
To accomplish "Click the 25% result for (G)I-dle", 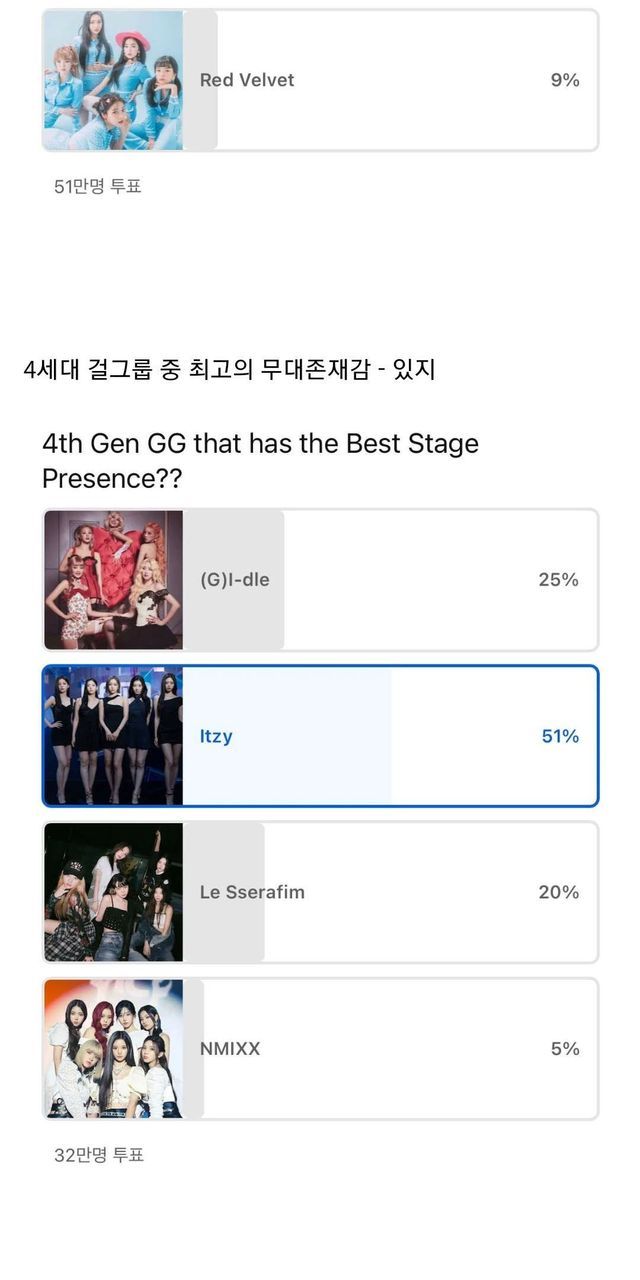I will 559,580.
